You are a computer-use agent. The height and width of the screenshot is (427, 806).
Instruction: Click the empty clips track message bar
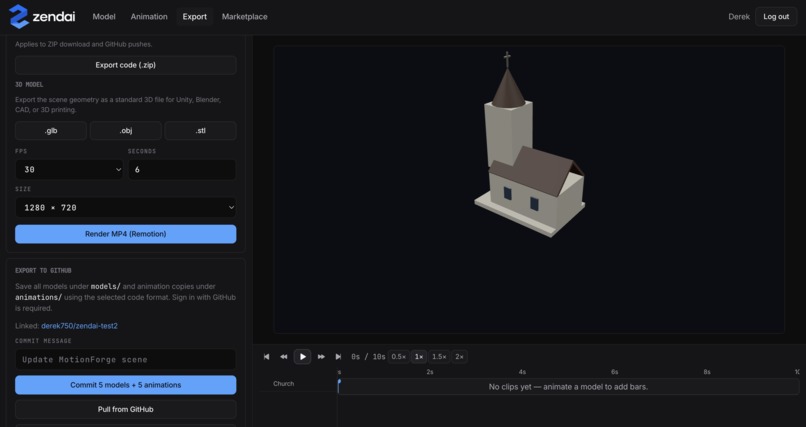click(x=568, y=386)
